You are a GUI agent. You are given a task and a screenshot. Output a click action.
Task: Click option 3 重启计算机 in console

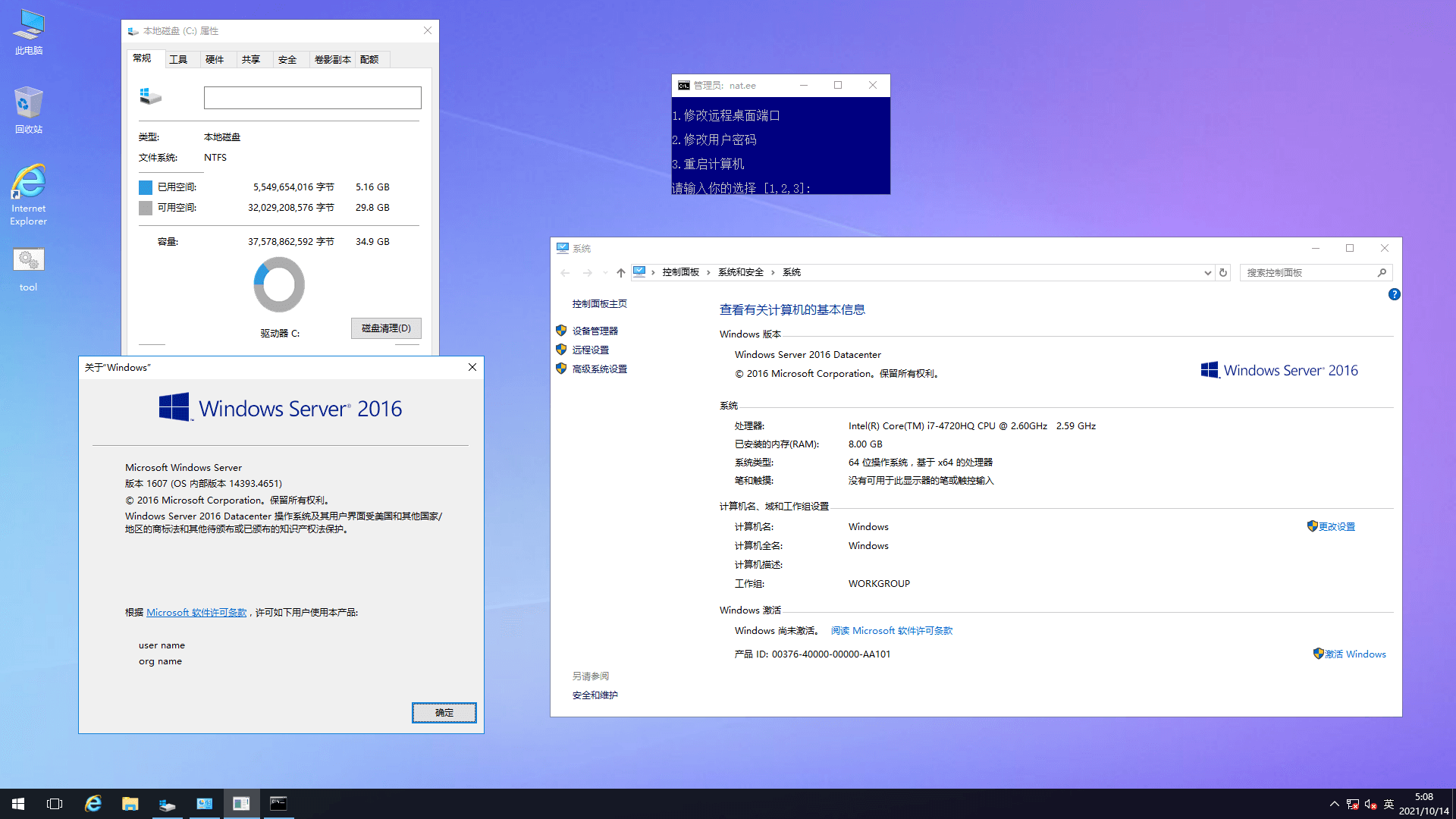pos(708,164)
